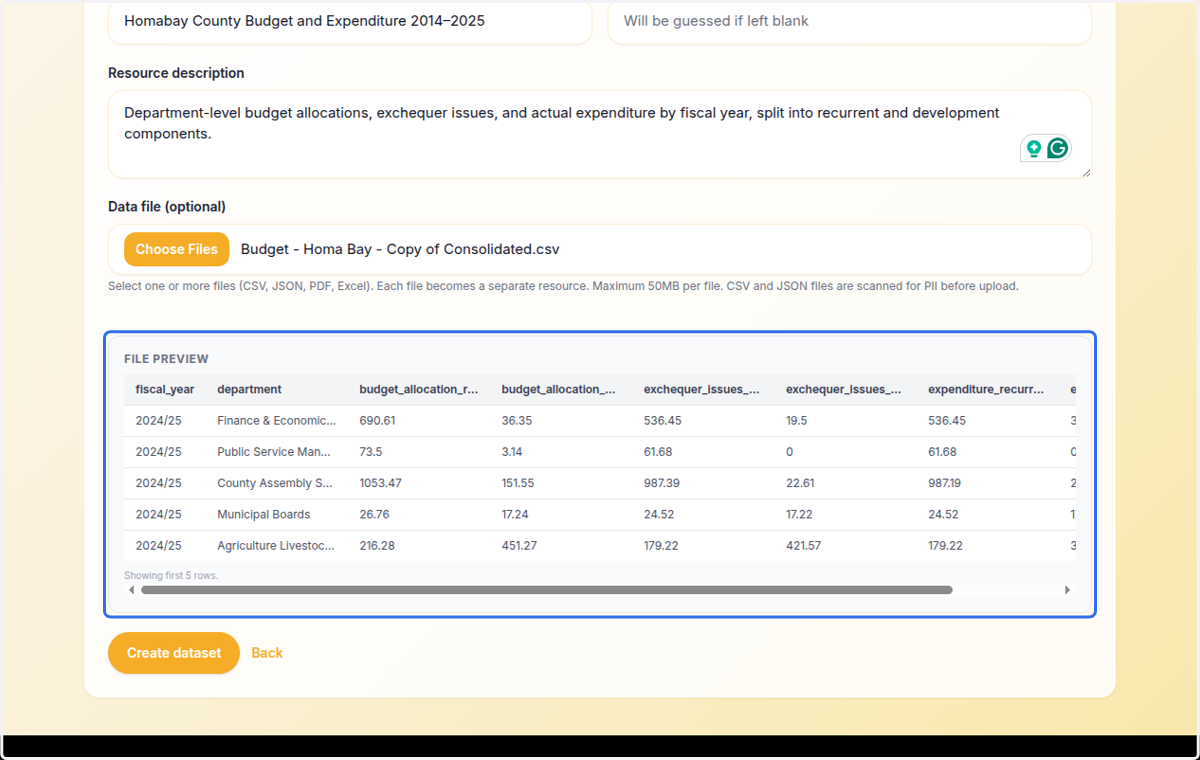
Task: Click the preview scrollbar left arrow
Action: tap(132, 590)
